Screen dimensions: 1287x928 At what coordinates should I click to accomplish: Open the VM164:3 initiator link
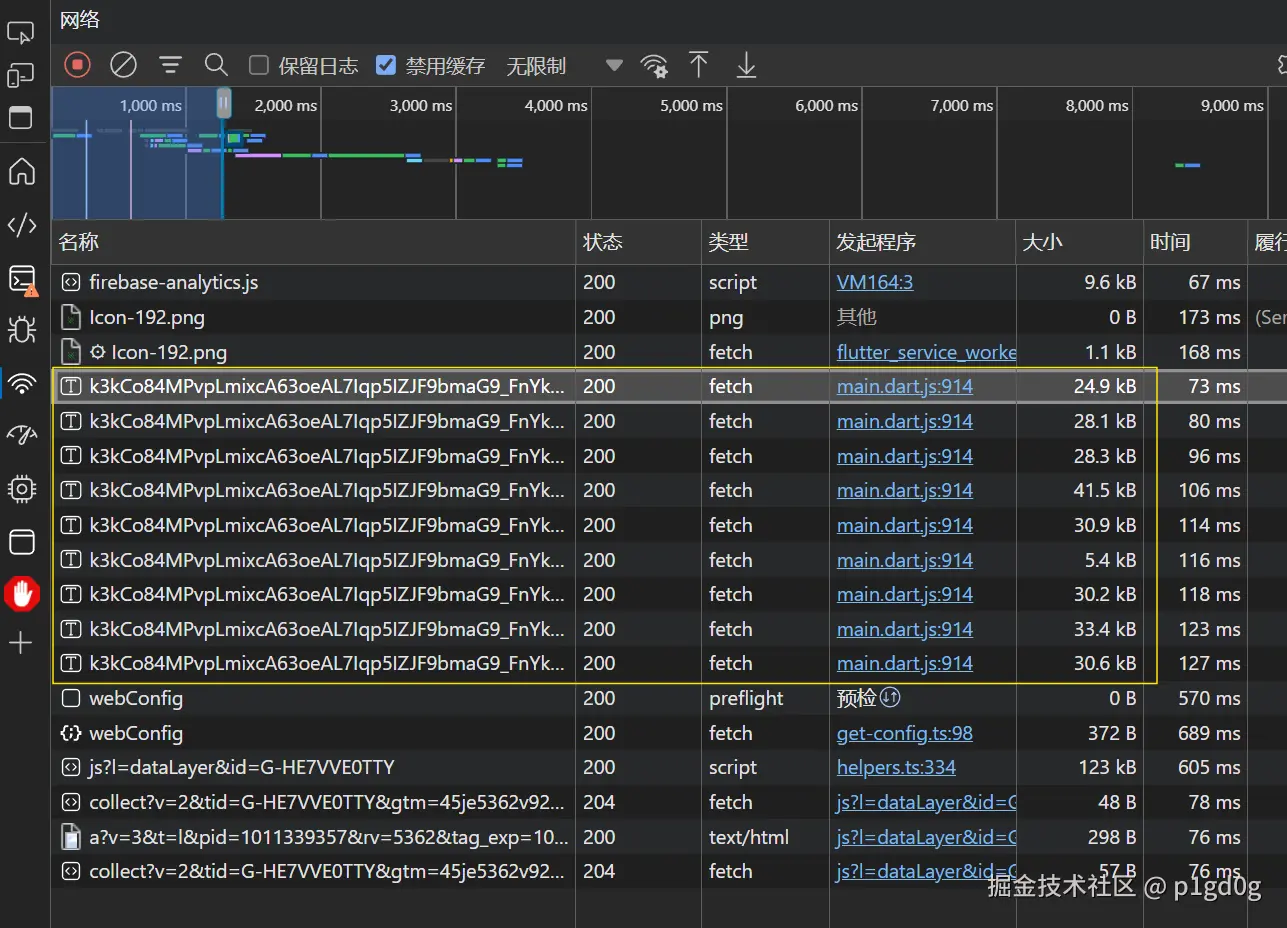click(874, 283)
